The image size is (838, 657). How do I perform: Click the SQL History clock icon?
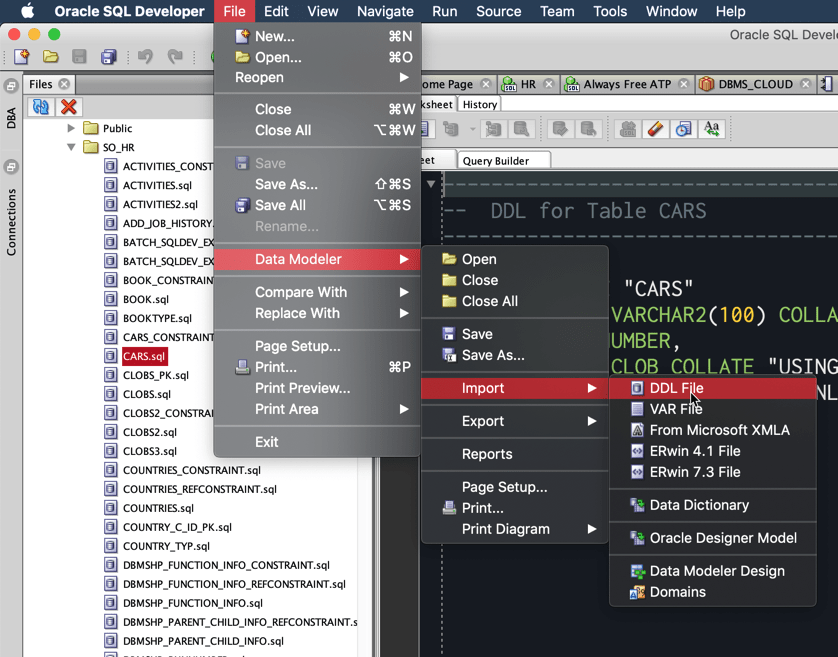click(x=683, y=129)
